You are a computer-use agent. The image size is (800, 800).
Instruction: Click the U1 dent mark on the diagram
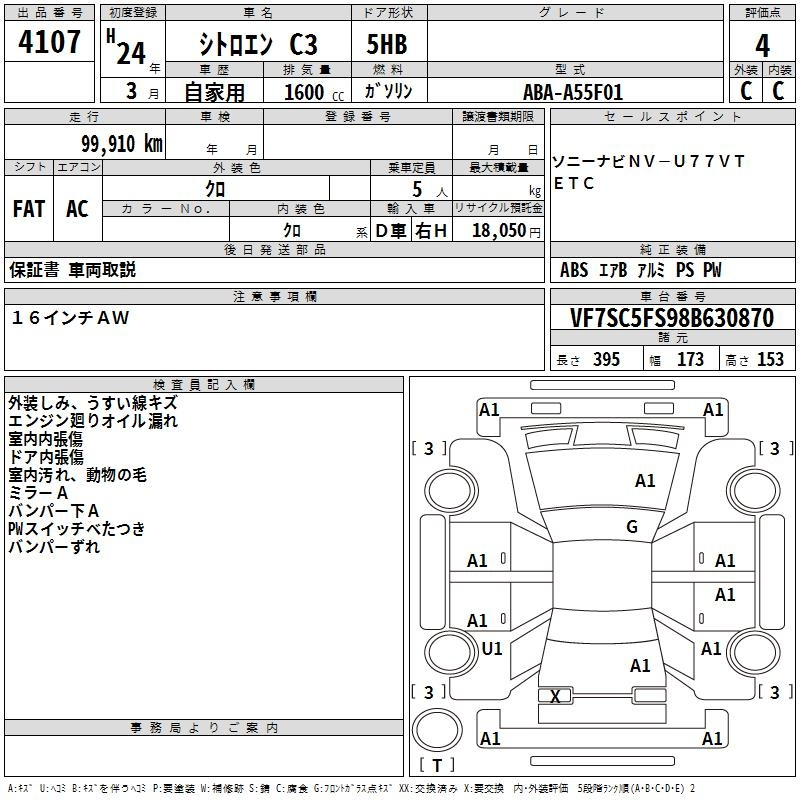click(x=492, y=648)
